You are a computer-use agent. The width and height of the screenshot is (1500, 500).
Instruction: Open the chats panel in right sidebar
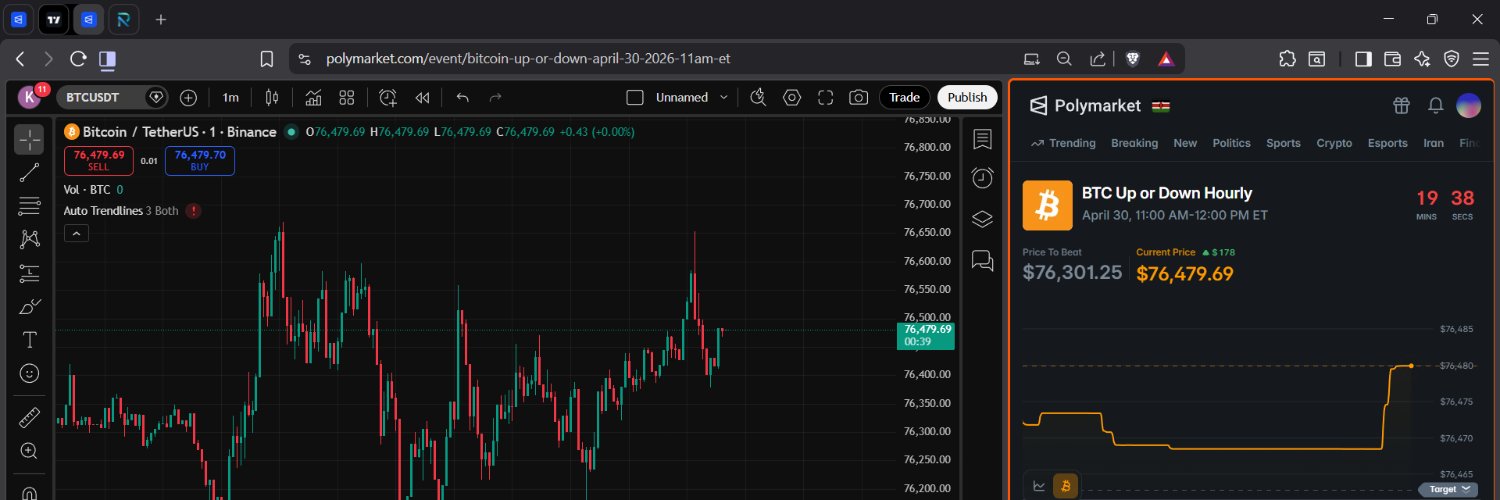click(x=982, y=261)
